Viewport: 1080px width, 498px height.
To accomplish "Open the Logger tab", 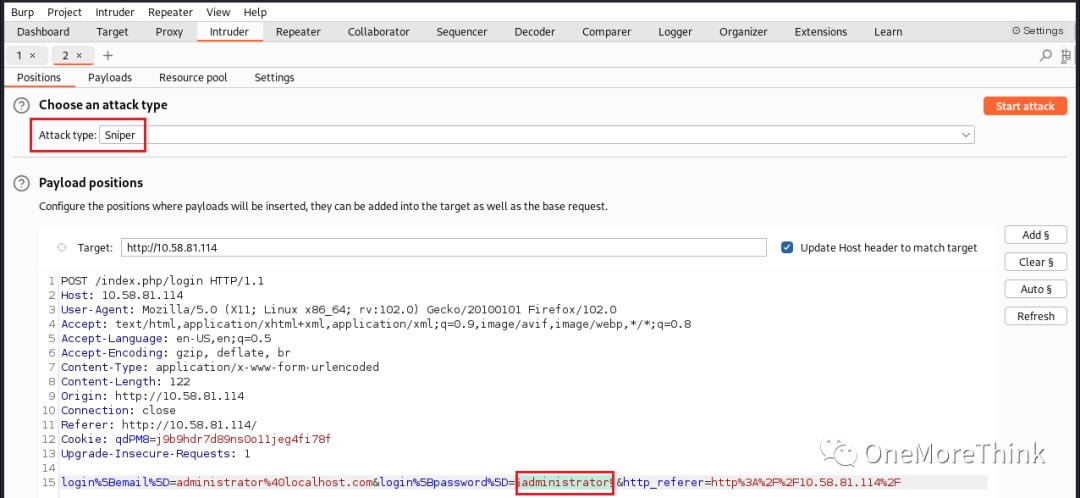I will tap(675, 32).
